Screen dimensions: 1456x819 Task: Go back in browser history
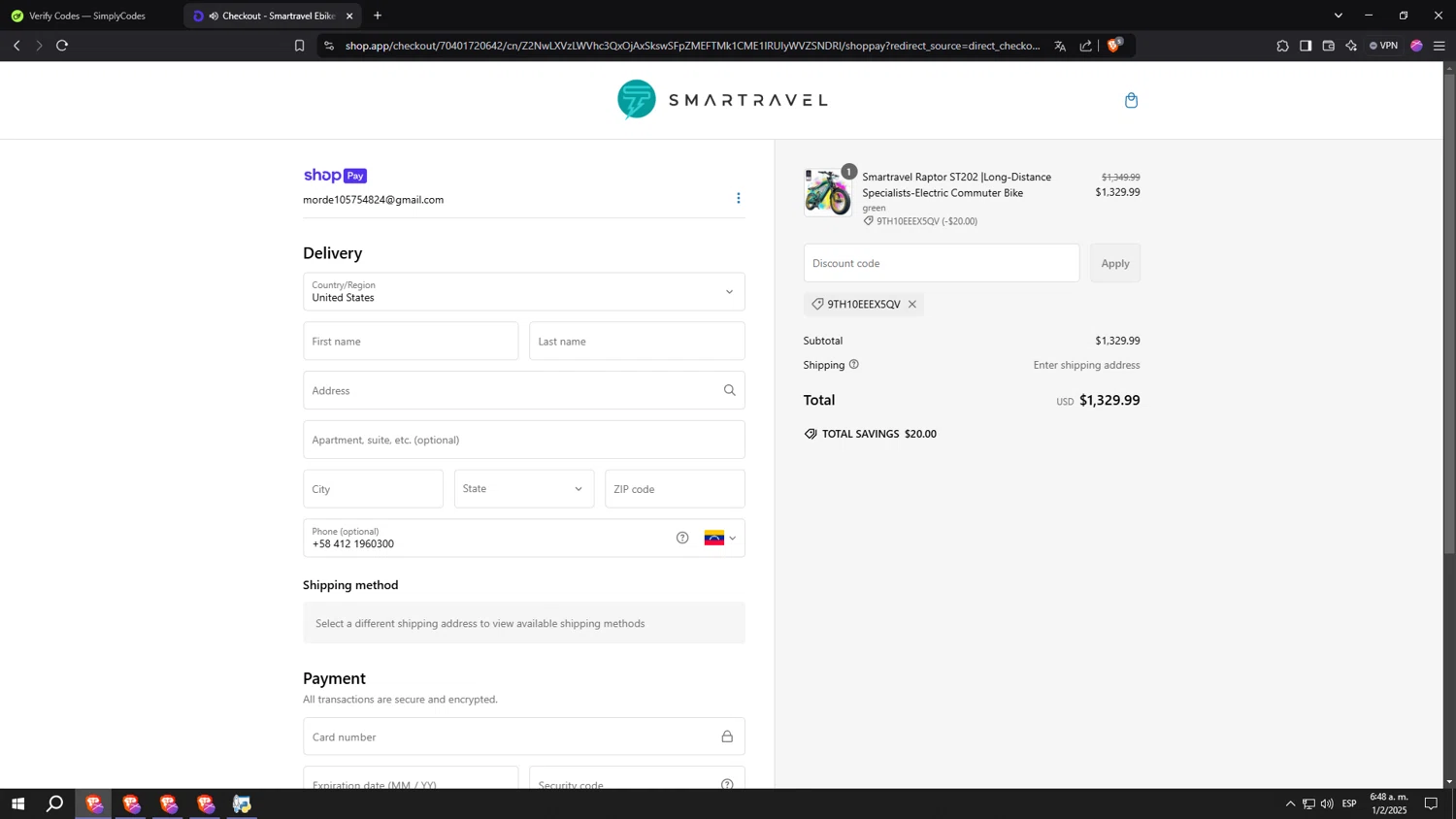pyautogui.click(x=17, y=46)
